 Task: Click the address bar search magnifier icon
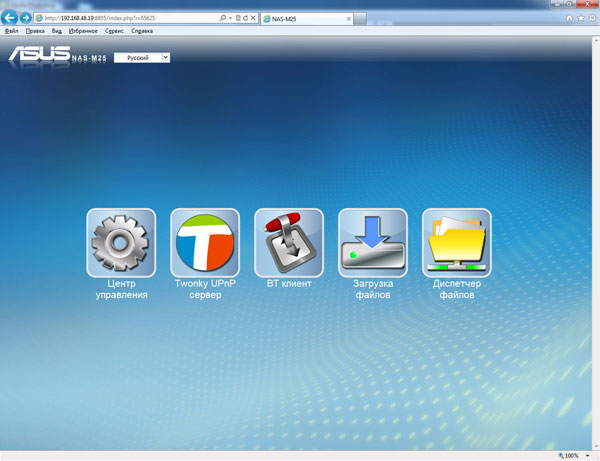(x=223, y=18)
